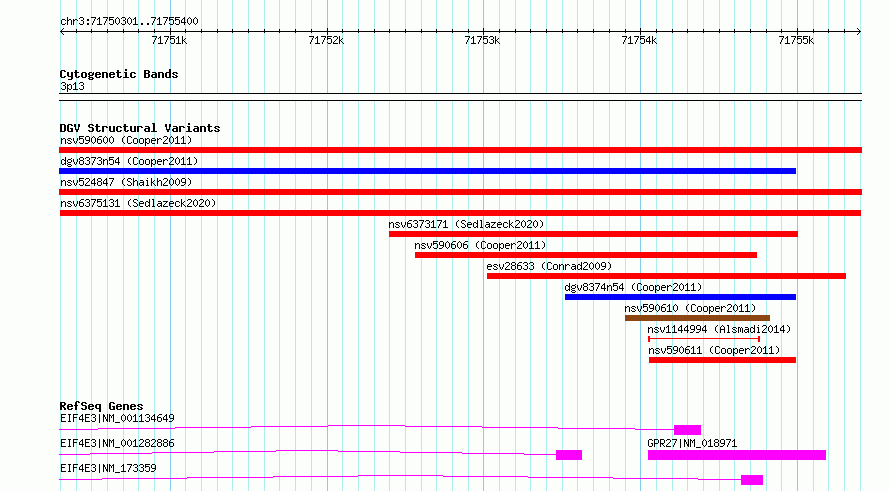Image resolution: width=890 pixels, height=491 pixels.
Task: Open the nsv6375131 (Sedlazeck2020) variant bar
Action: coord(460,213)
